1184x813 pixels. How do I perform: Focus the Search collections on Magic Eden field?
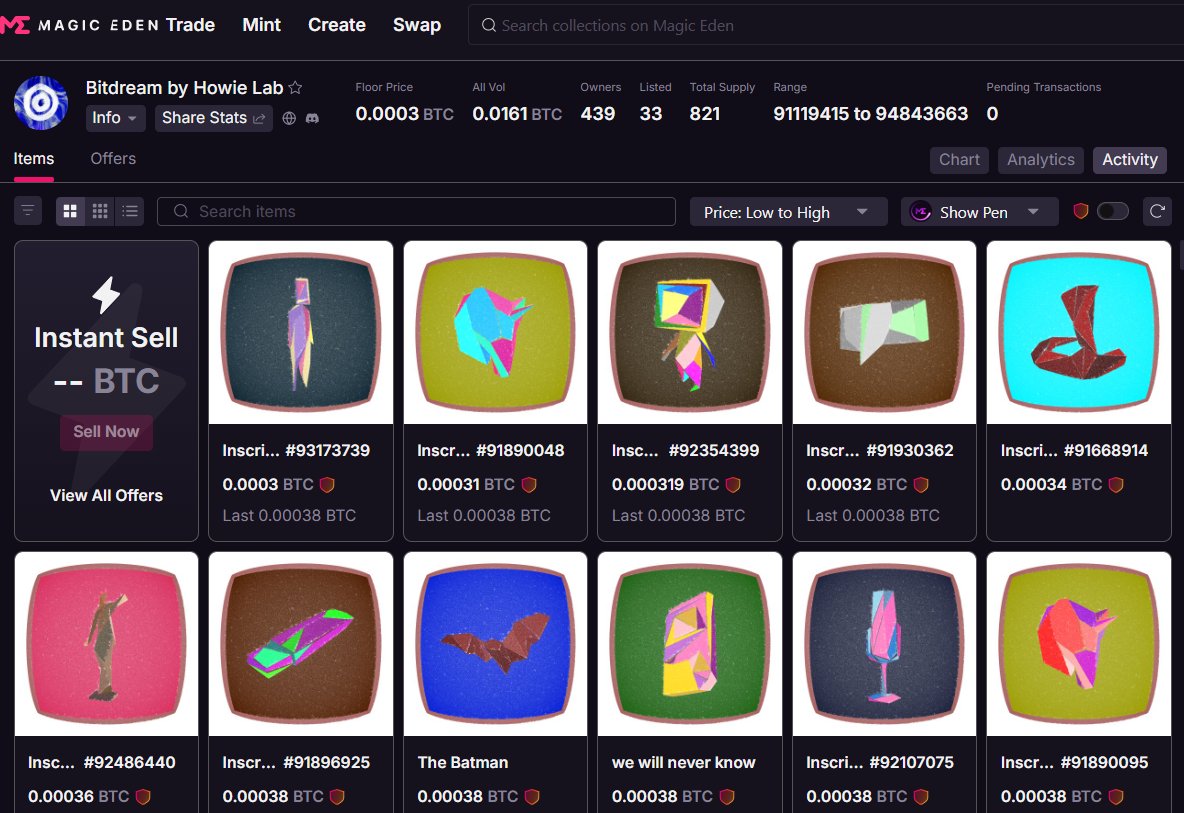(x=826, y=26)
